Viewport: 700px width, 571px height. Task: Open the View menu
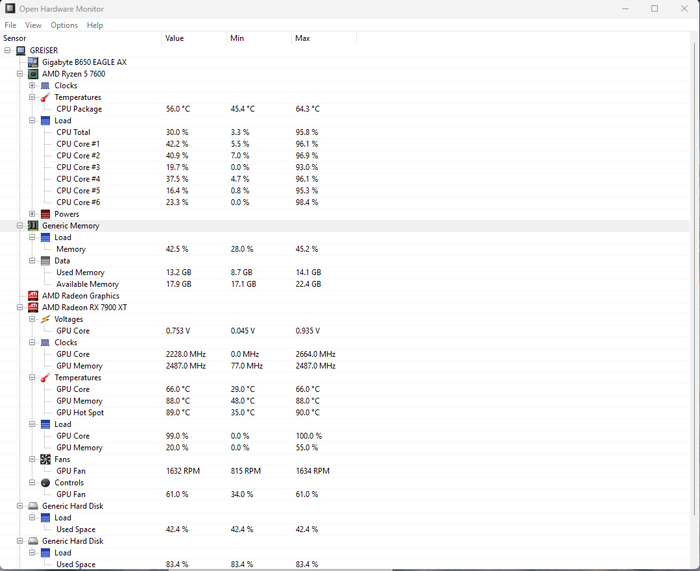33,25
